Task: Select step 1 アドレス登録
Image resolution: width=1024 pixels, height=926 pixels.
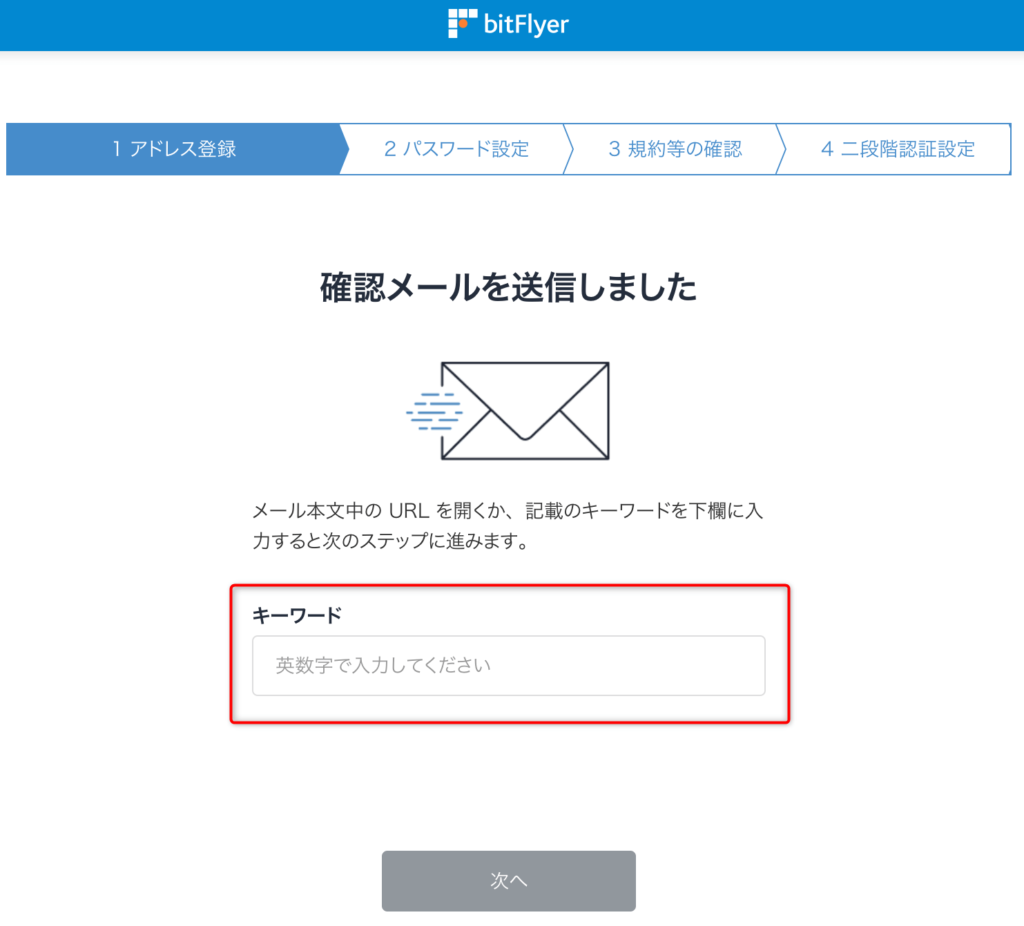Action: point(174,149)
